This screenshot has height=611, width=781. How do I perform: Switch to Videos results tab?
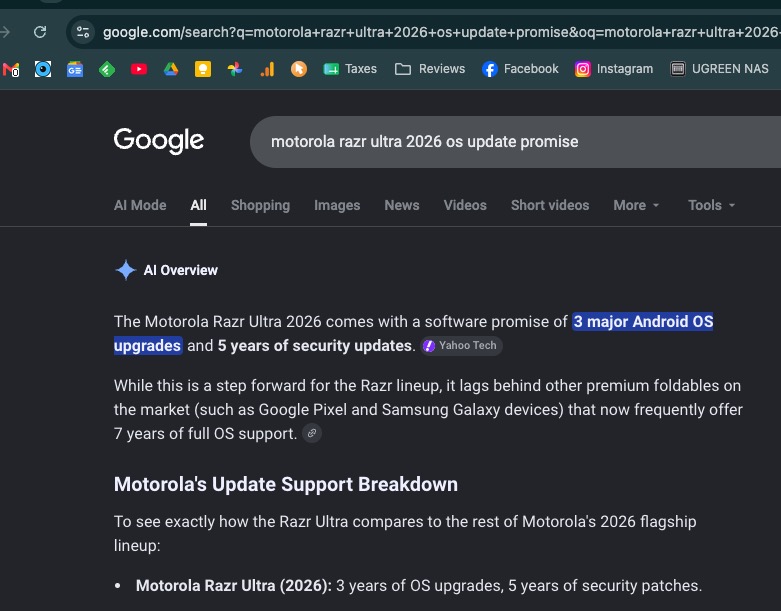click(465, 205)
